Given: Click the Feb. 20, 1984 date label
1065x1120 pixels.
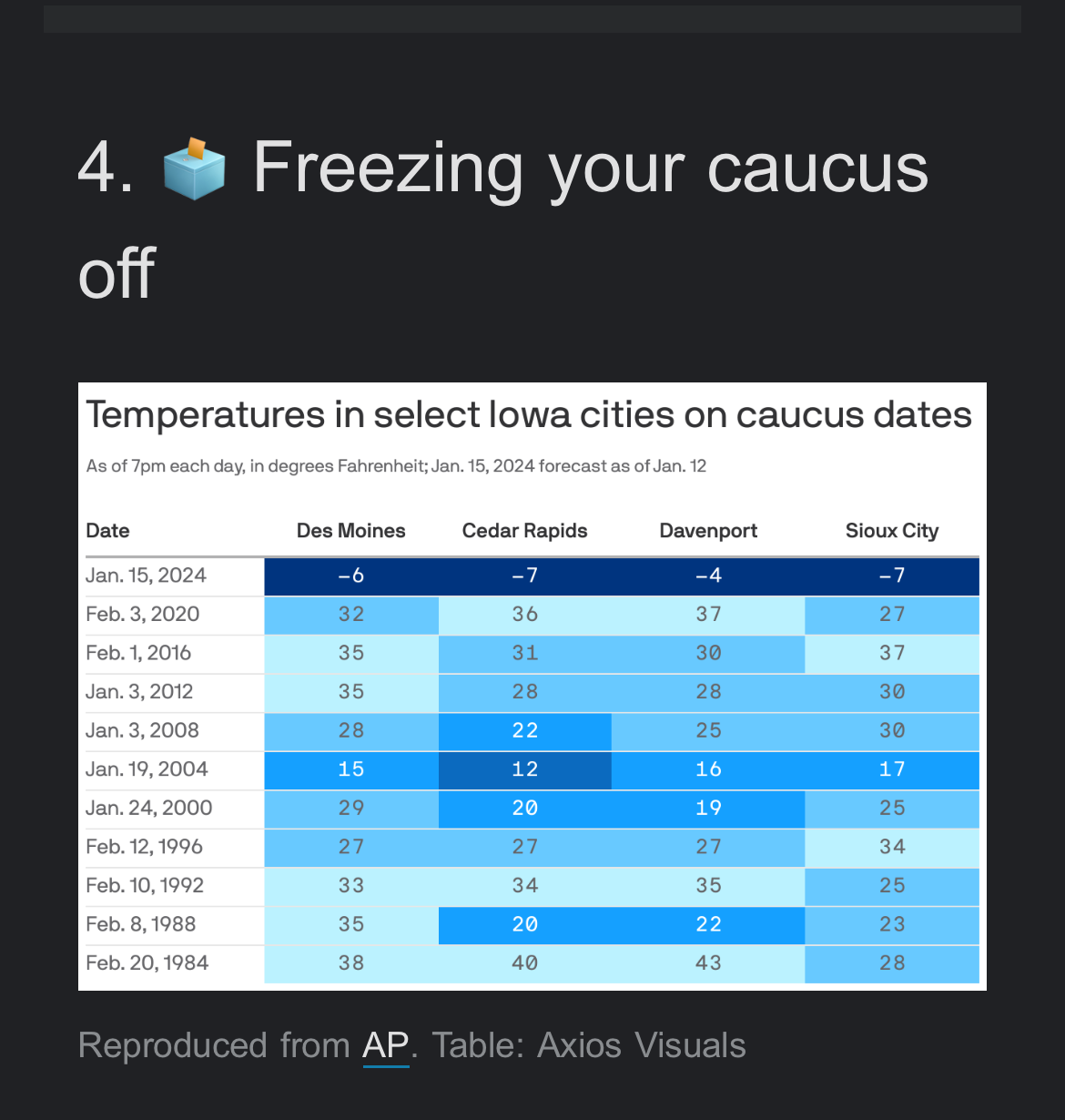Looking at the screenshot, I should pos(147,963).
